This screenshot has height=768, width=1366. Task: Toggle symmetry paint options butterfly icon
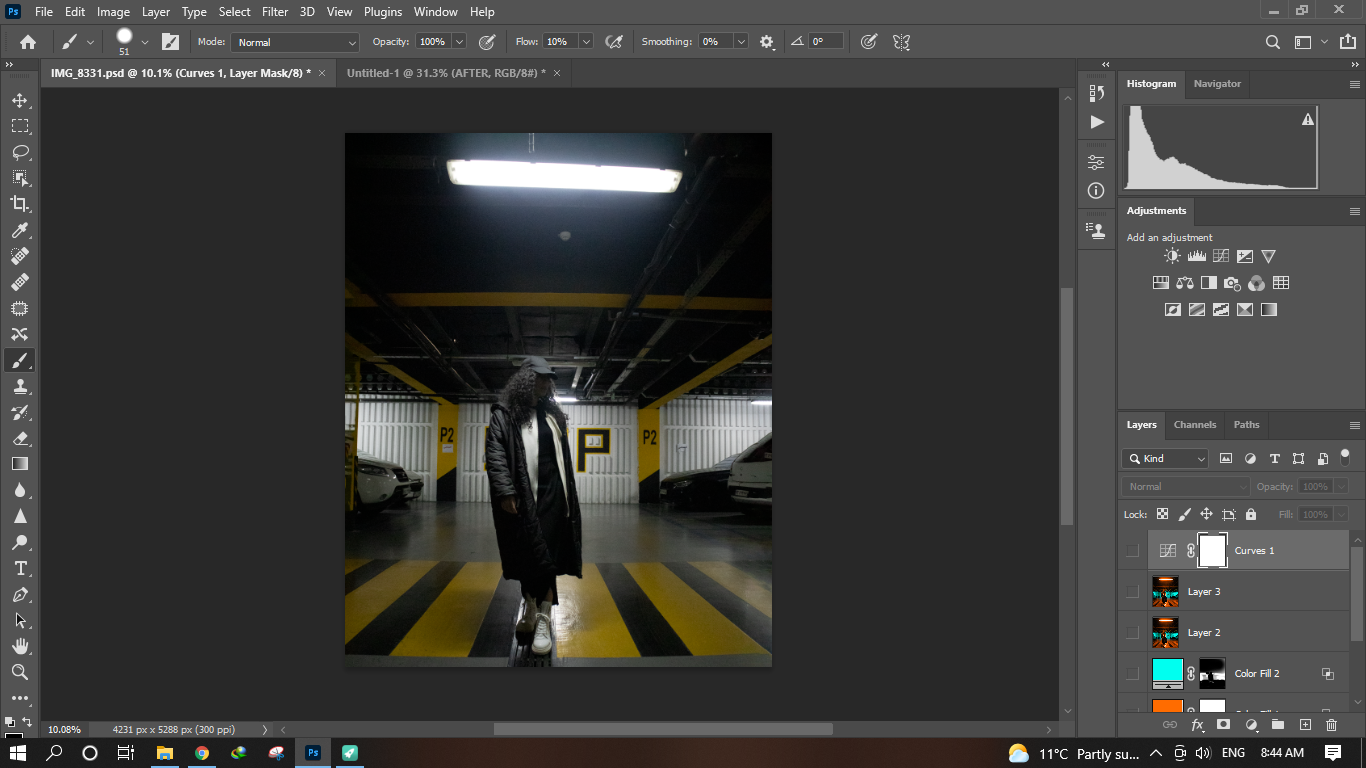(x=901, y=42)
